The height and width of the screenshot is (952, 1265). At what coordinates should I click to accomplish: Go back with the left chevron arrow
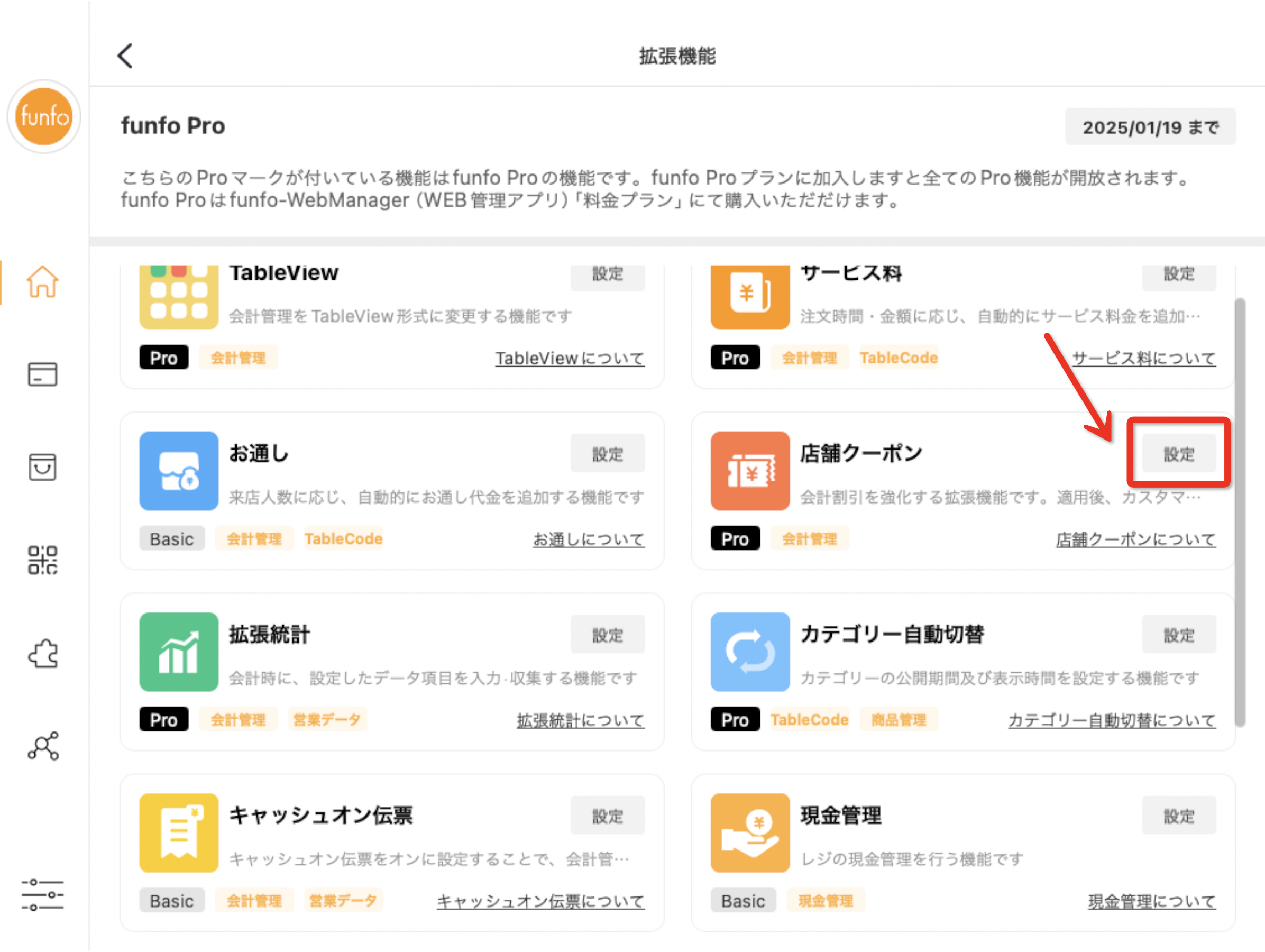125,56
